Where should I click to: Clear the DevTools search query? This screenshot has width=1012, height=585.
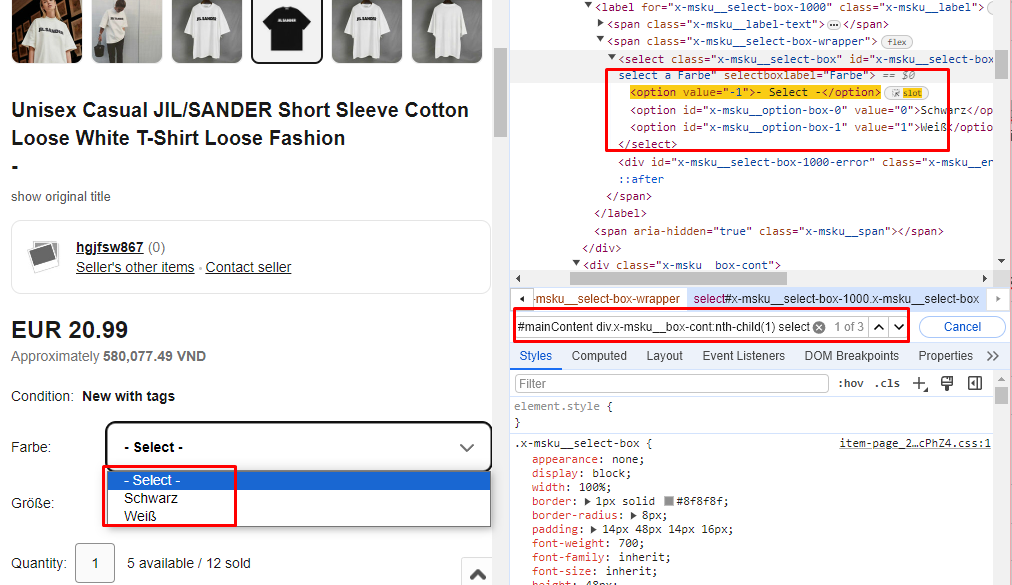click(x=819, y=327)
